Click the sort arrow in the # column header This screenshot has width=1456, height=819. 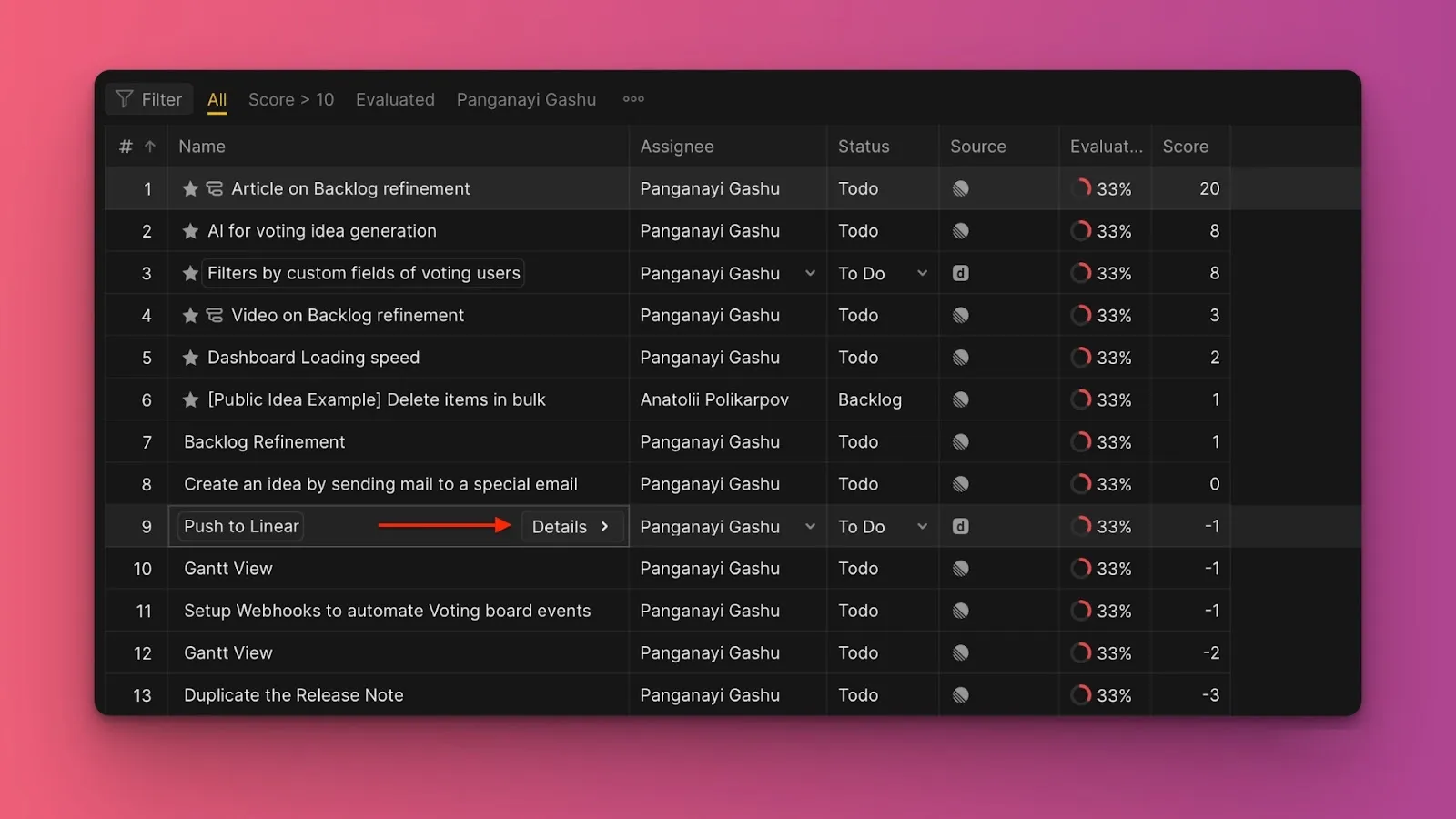click(x=150, y=147)
